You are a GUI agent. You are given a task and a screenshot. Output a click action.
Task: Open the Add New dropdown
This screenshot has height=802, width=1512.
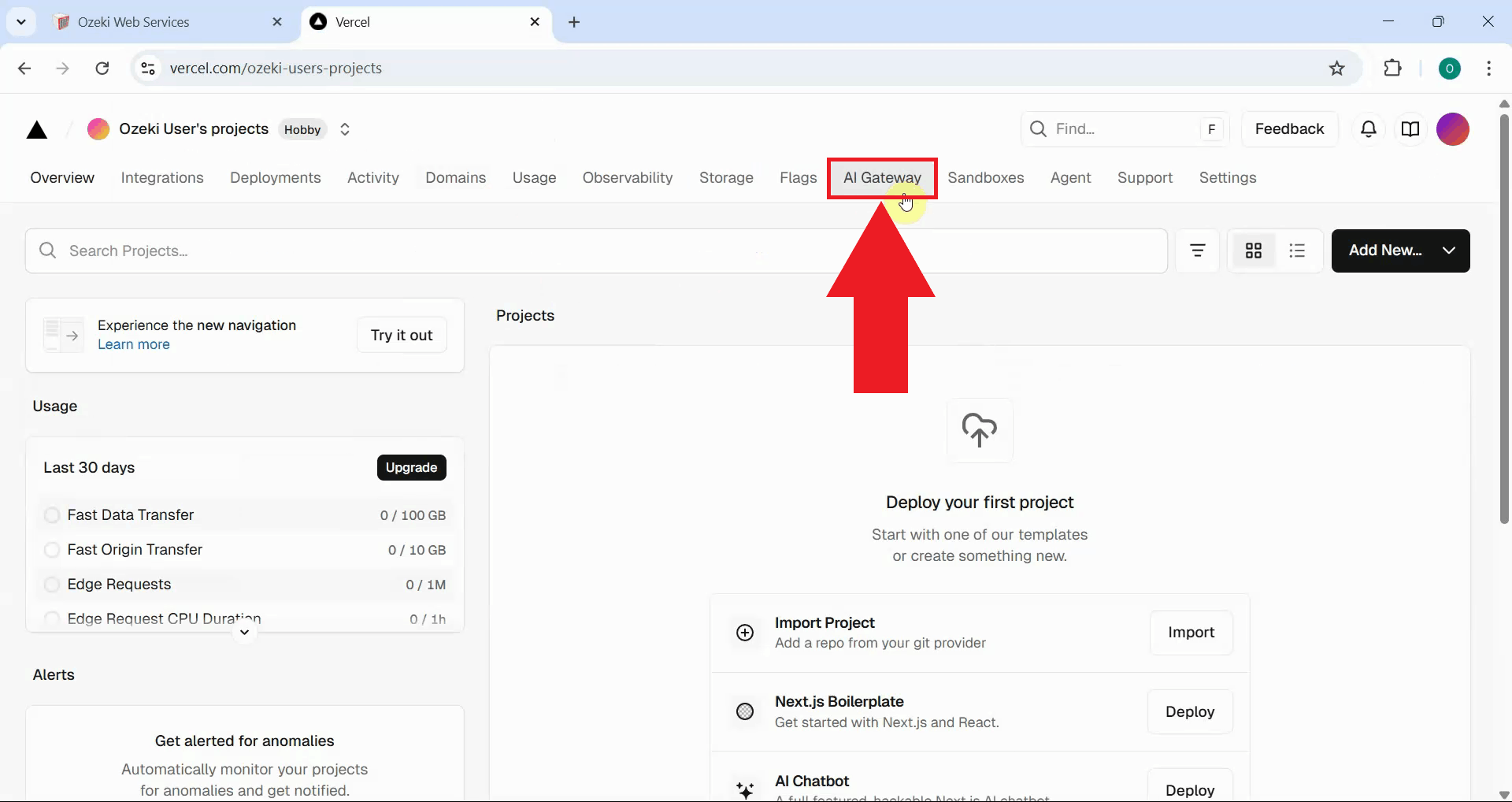pos(1400,251)
